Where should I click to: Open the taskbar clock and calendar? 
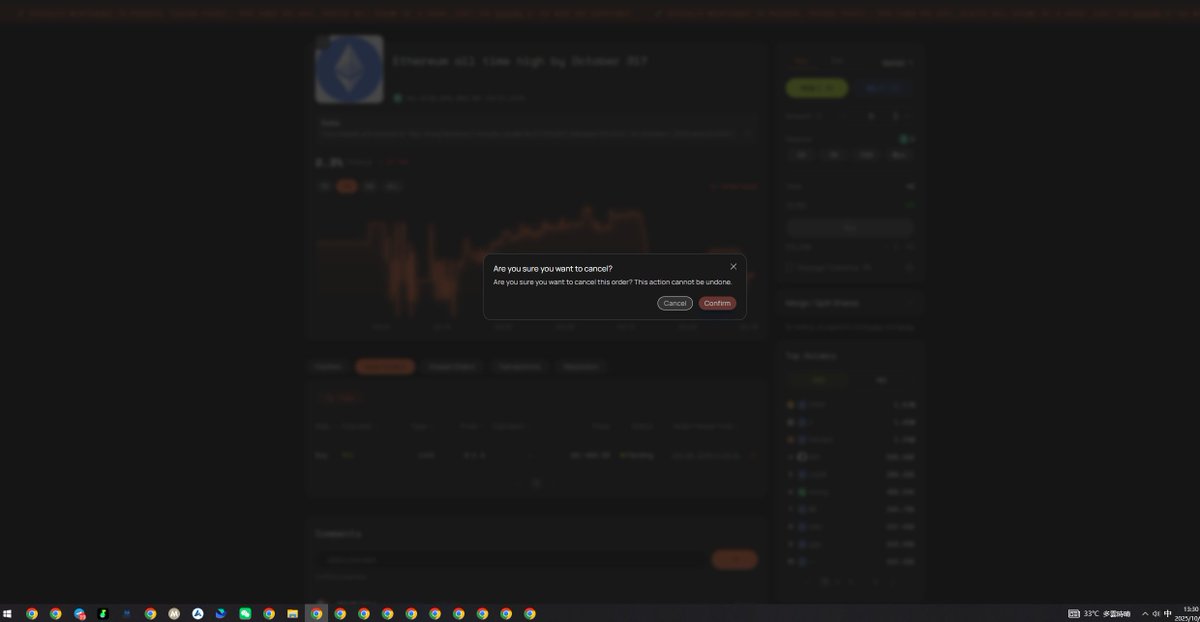1189,613
